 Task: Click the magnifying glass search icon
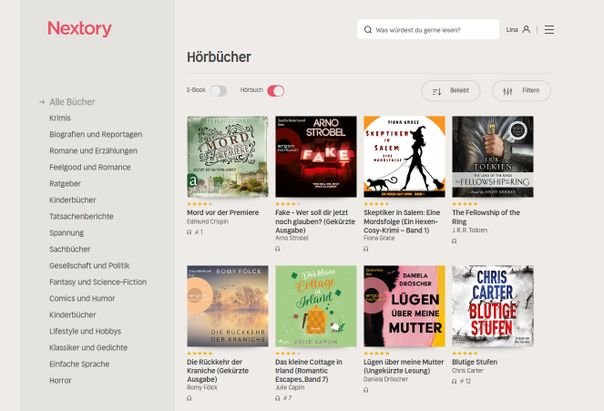pyautogui.click(x=368, y=30)
